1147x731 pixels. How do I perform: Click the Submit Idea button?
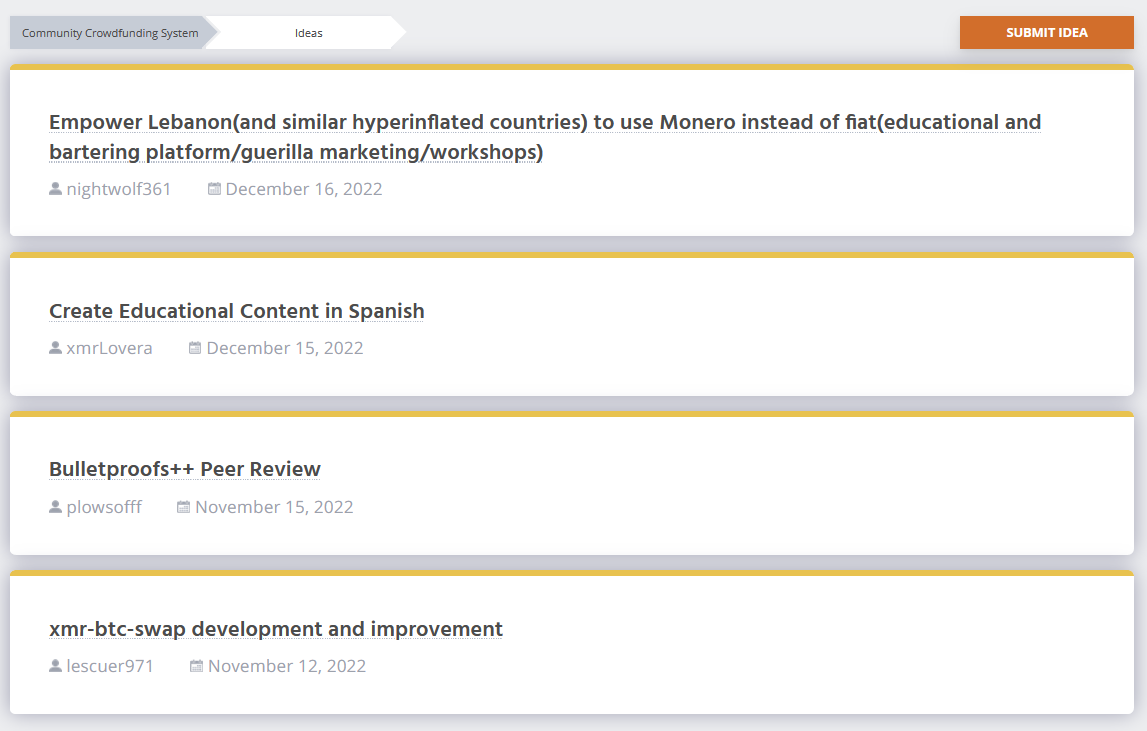[x=1046, y=32]
